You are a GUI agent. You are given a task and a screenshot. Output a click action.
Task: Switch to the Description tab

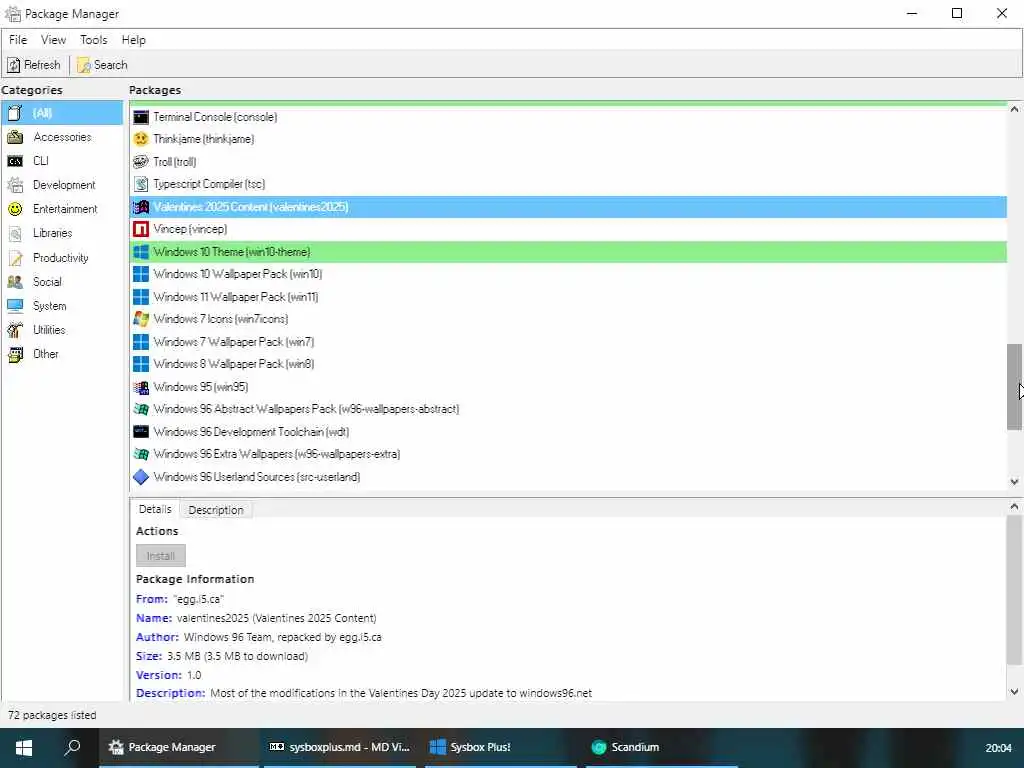point(216,509)
